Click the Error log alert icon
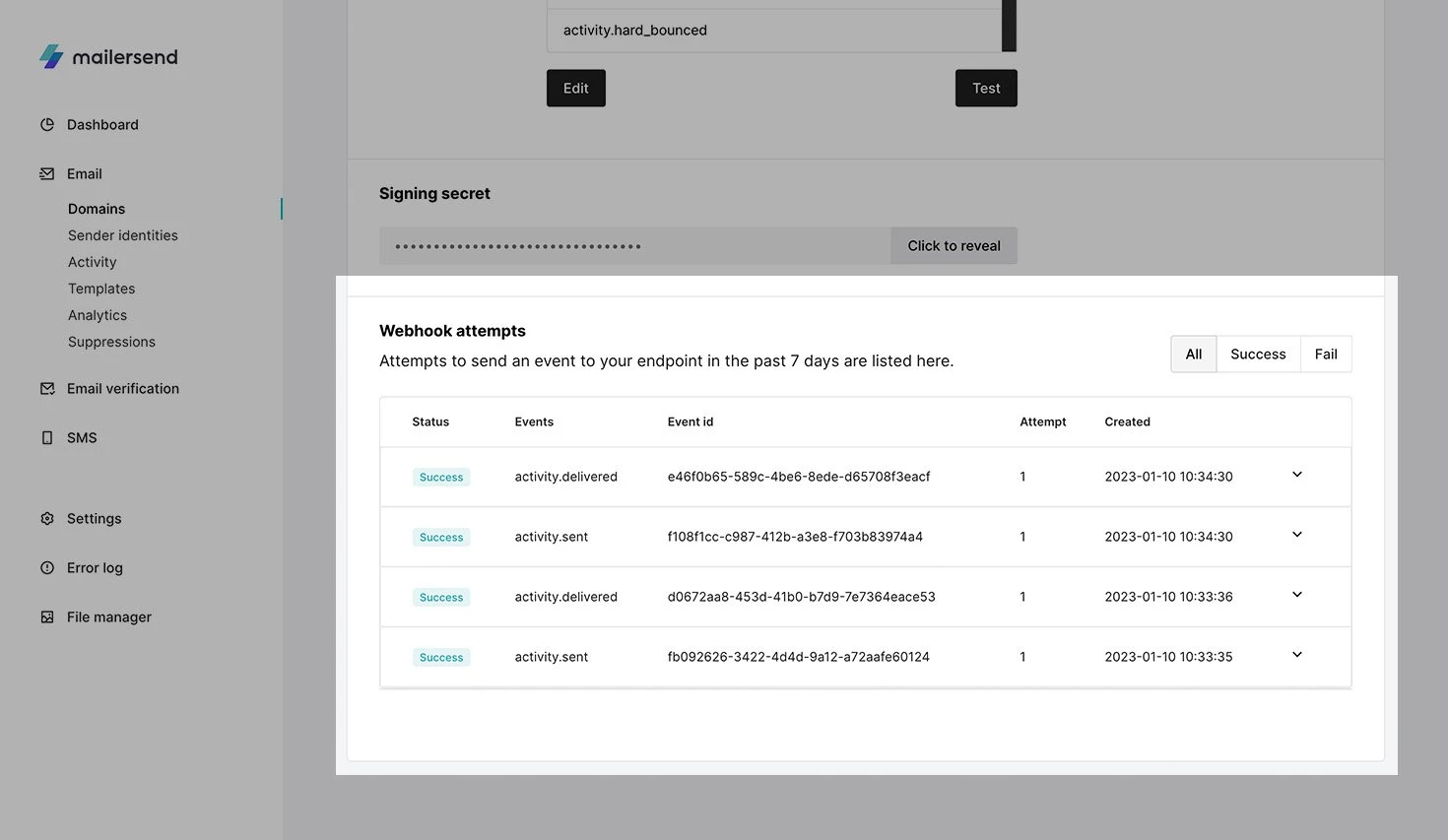This screenshot has width=1448, height=840. [x=47, y=568]
